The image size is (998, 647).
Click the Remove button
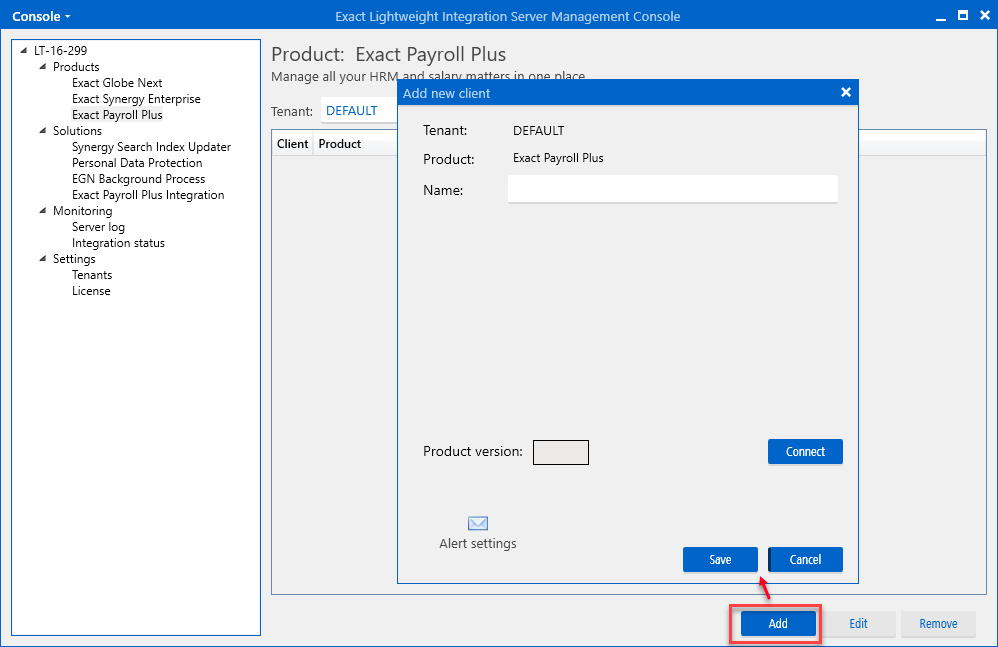tap(938, 623)
